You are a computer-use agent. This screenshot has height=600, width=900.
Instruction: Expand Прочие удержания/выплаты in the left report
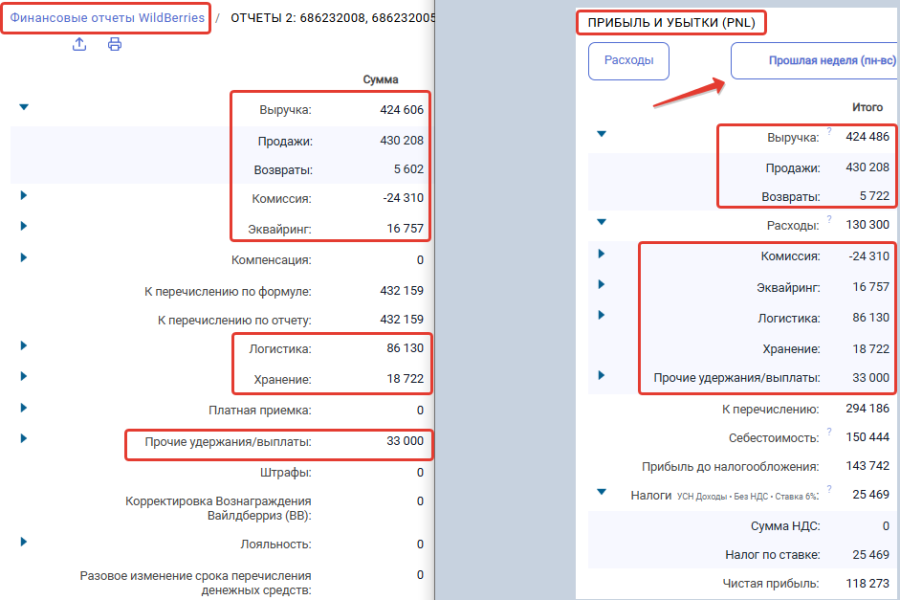click(24, 438)
